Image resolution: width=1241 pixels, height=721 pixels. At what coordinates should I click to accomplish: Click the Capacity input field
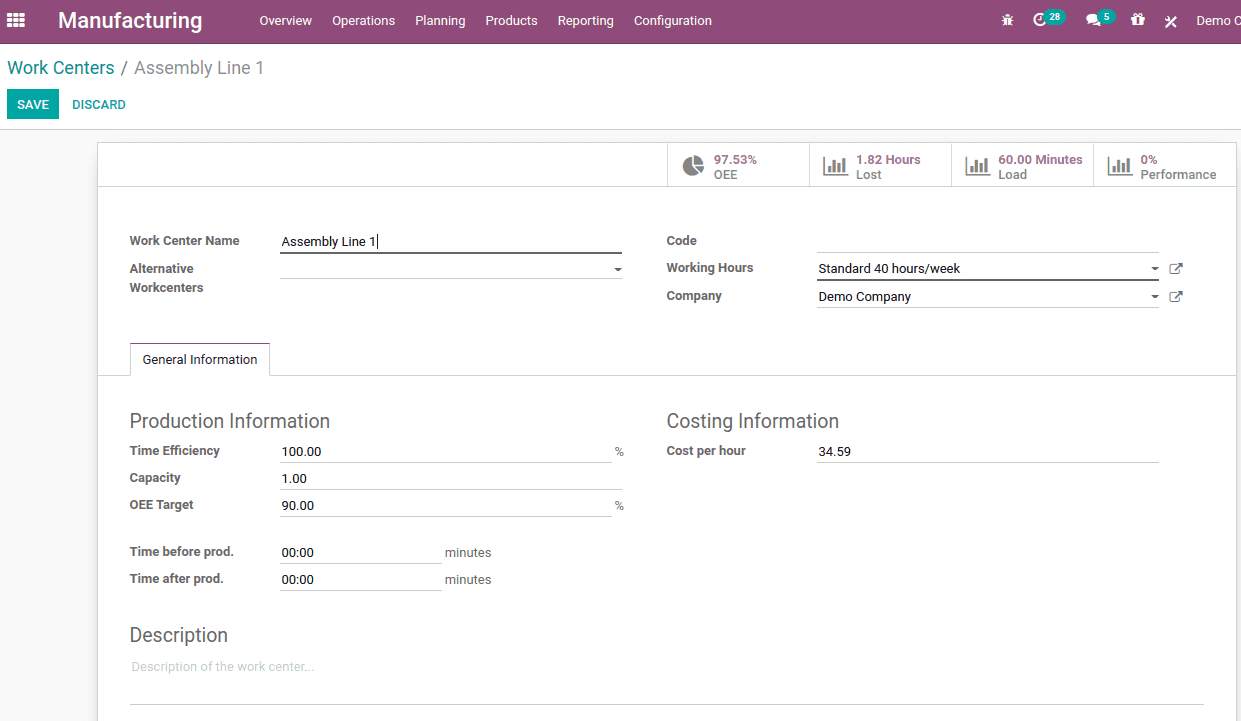451,479
